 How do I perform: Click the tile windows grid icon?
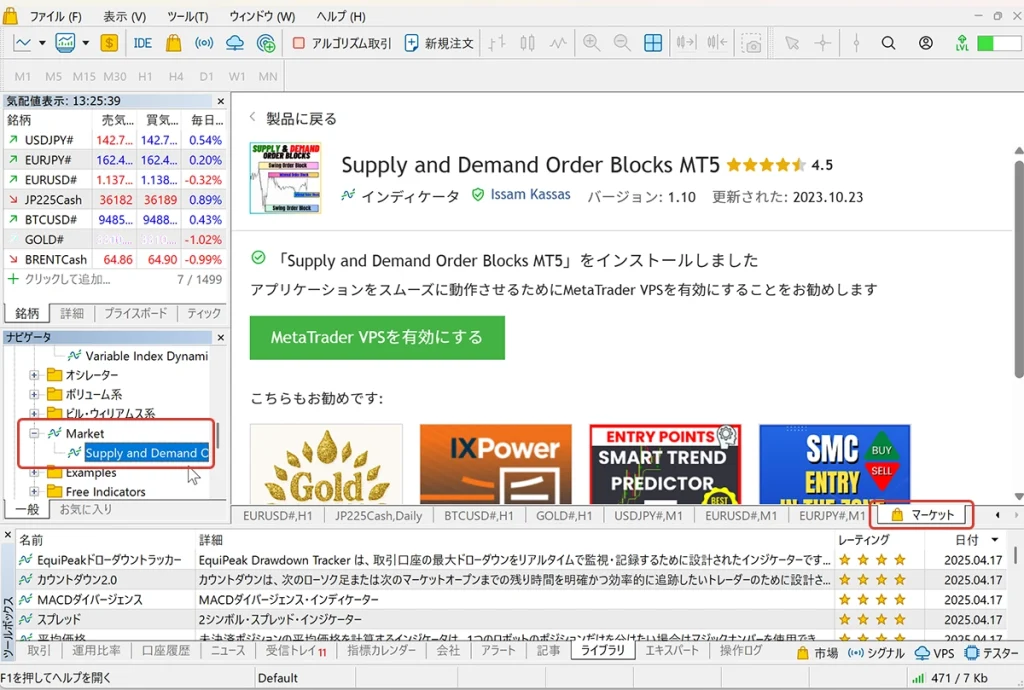pyautogui.click(x=653, y=43)
